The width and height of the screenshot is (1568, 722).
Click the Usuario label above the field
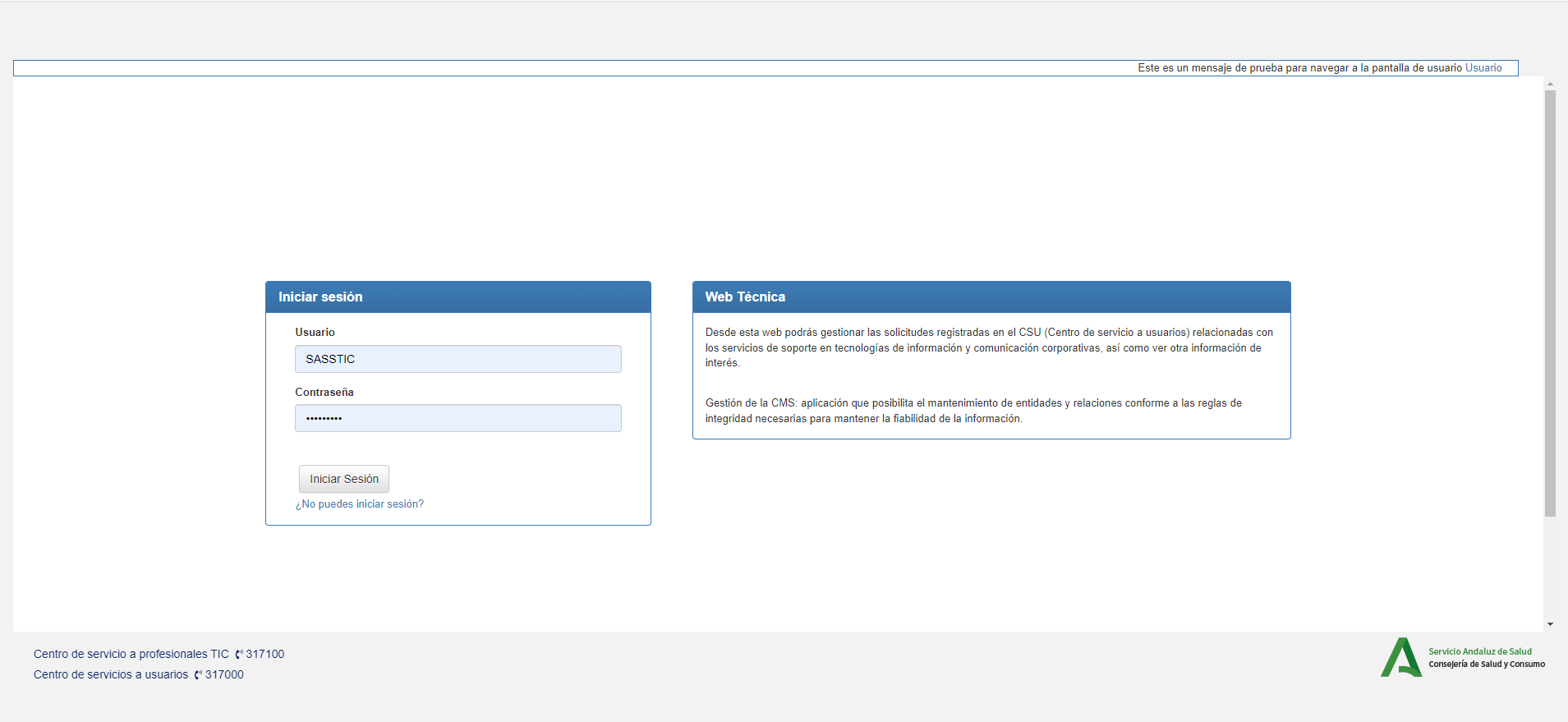(x=315, y=333)
